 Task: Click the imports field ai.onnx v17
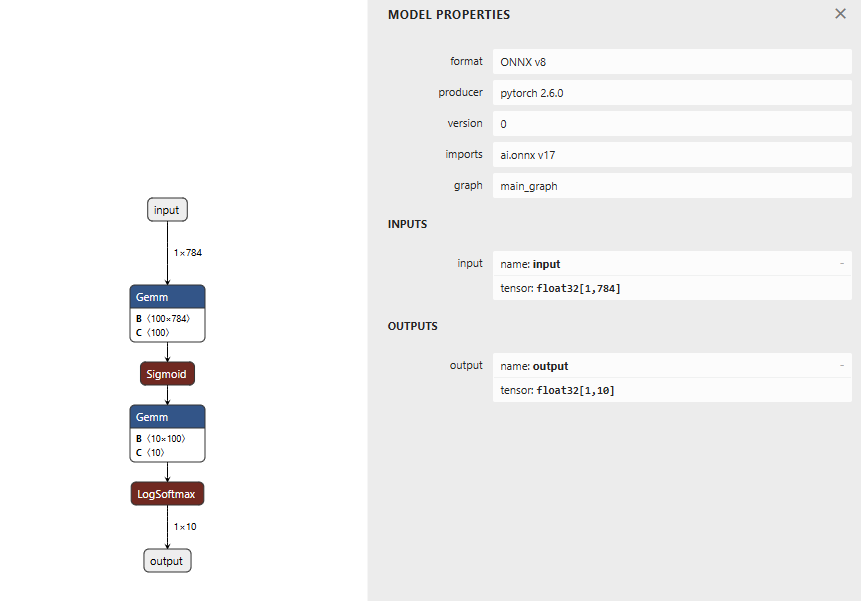[672, 155]
